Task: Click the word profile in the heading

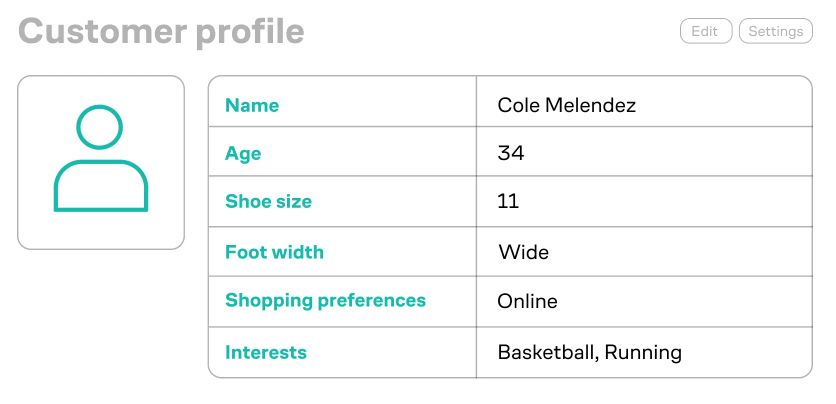Action: coord(250,33)
